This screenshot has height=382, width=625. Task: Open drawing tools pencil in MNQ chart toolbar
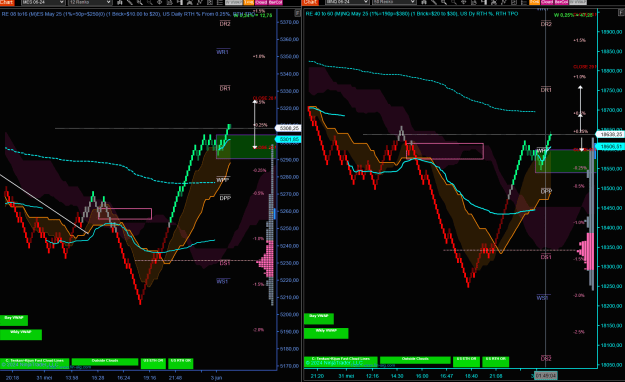(x=433, y=2)
